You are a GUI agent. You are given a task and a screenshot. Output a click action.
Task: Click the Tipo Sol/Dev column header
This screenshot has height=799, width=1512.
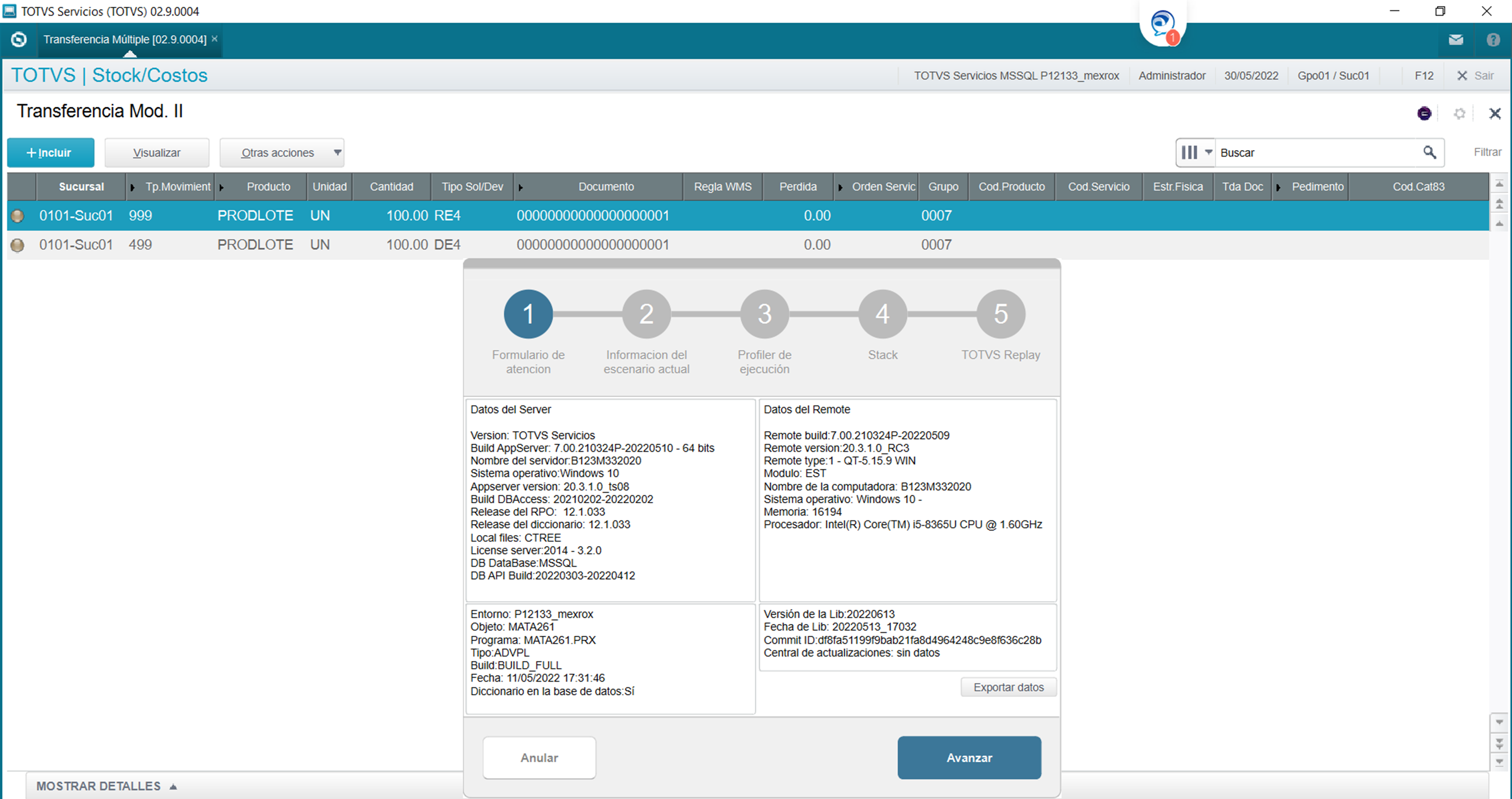click(x=472, y=187)
